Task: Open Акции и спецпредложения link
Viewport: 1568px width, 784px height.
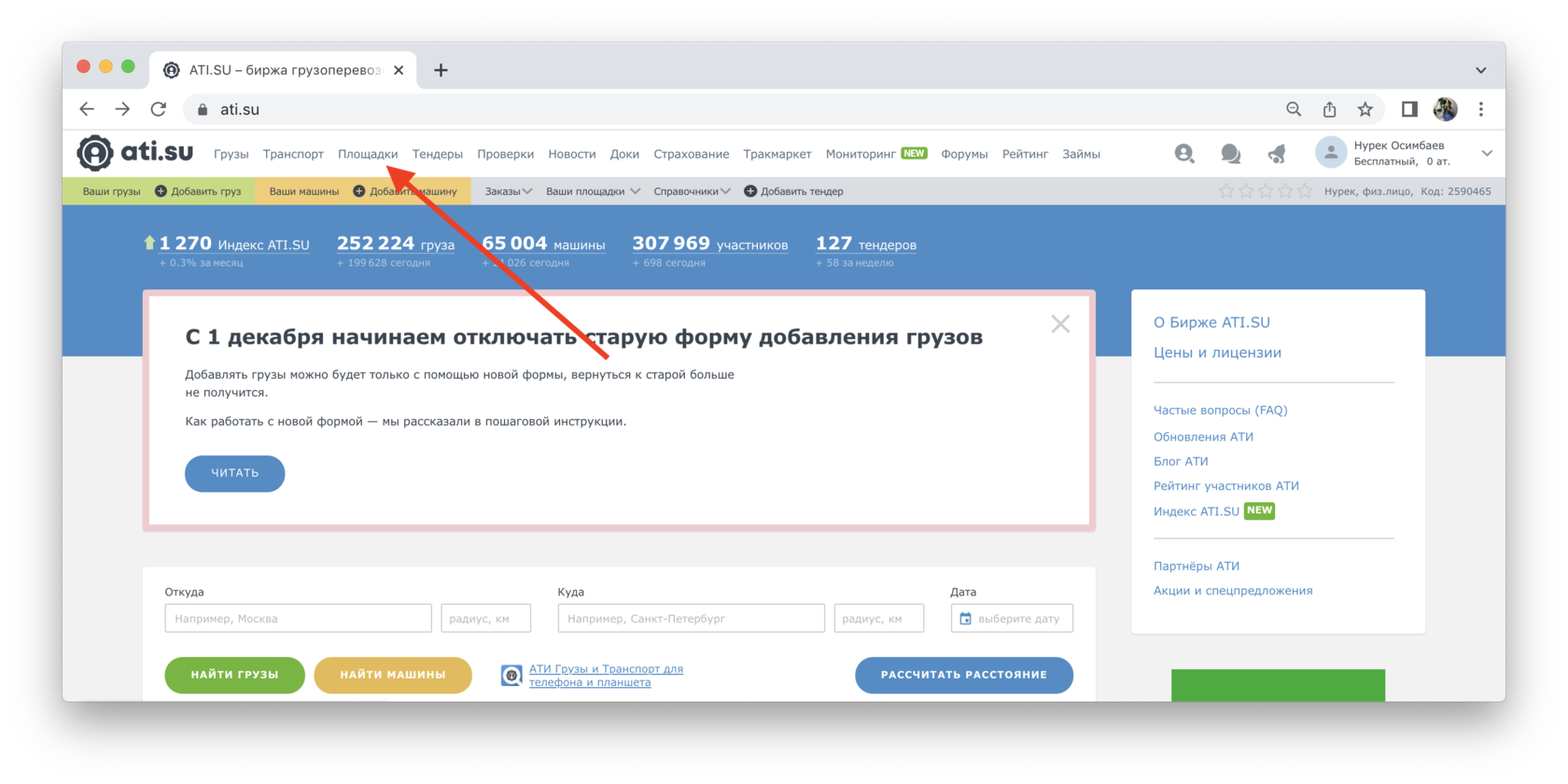Action: 1233,591
